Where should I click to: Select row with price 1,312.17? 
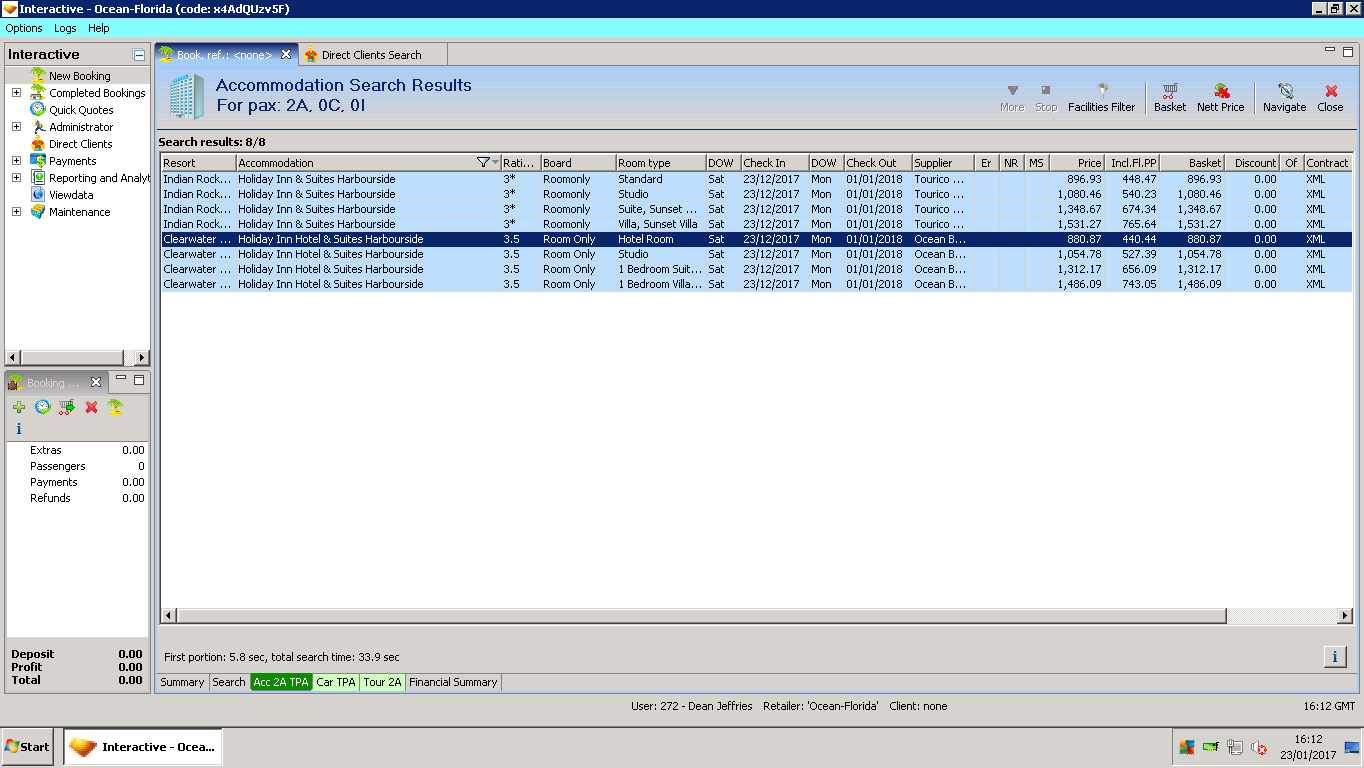[756, 269]
